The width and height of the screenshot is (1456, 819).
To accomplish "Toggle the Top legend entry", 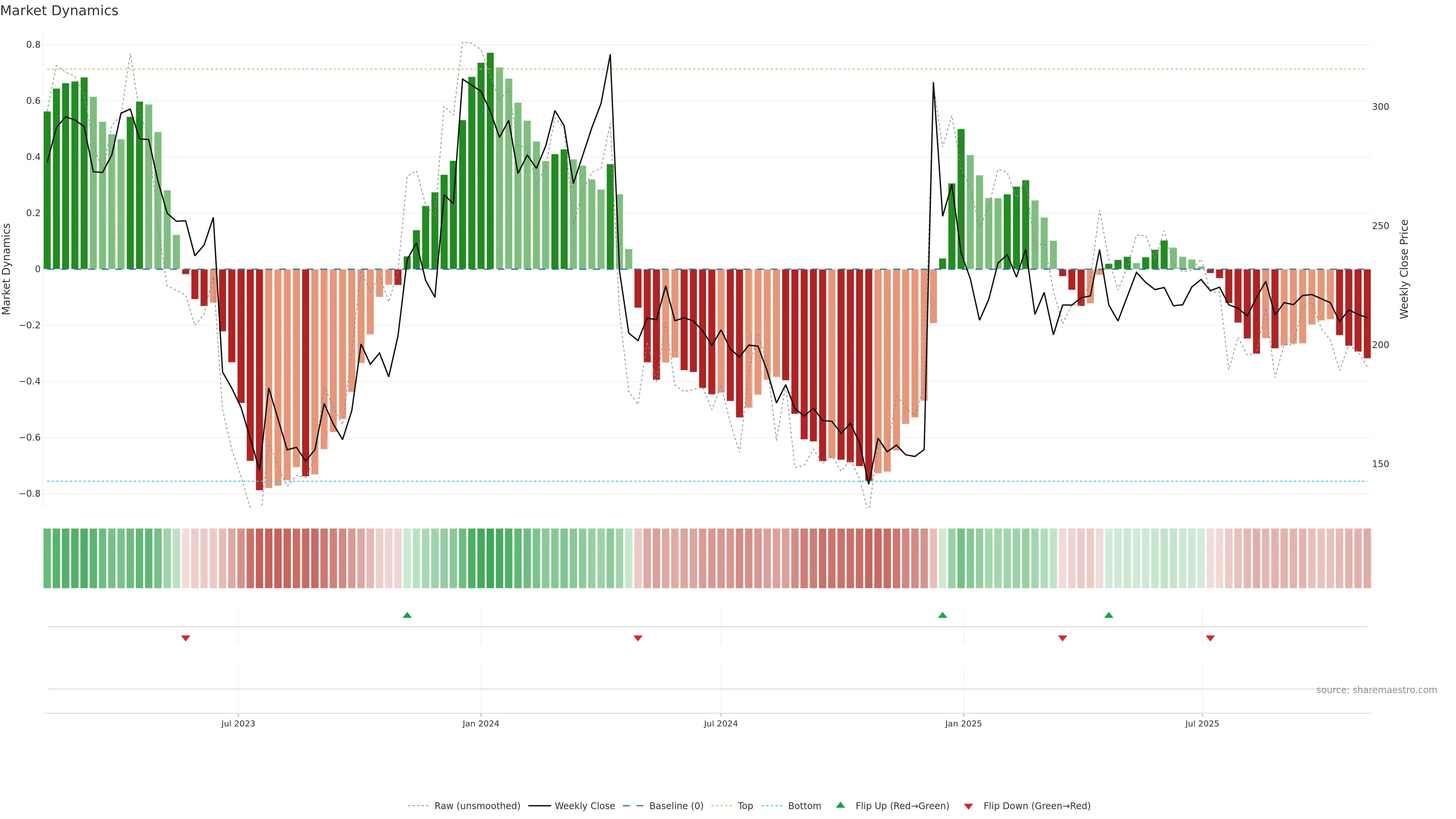I will (745, 806).
